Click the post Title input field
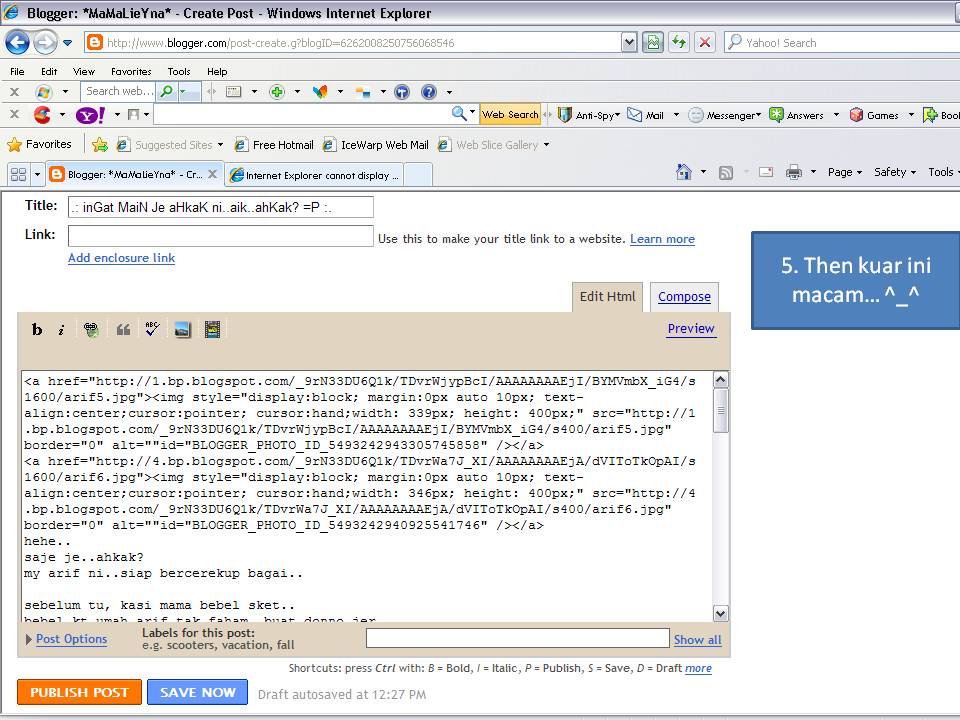Image resolution: width=960 pixels, height=720 pixels. 220,207
